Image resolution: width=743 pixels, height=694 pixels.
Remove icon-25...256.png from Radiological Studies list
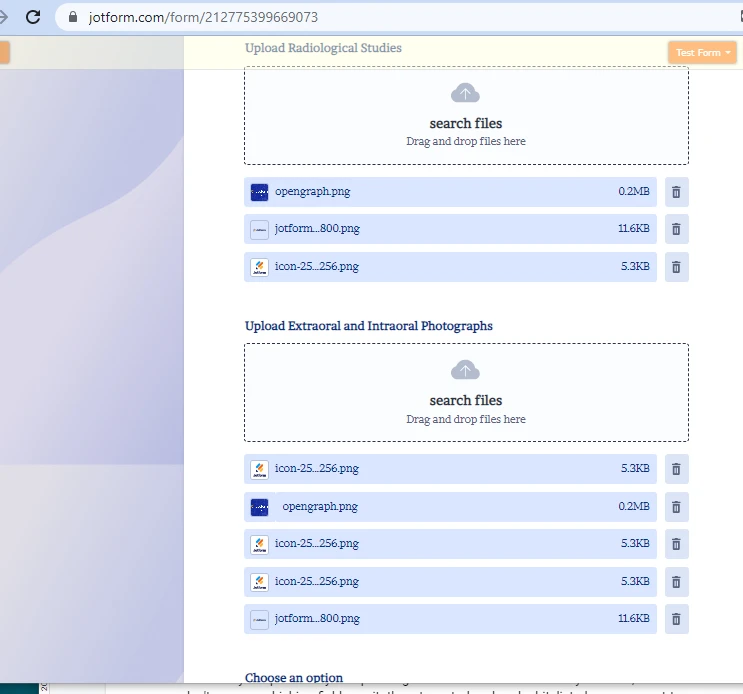[x=676, y=267]
